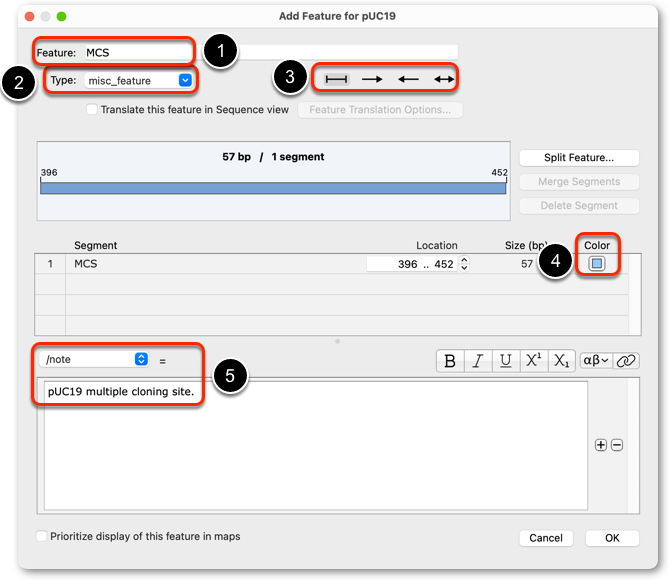The height and width of the screenshot is (580, 669).
Task: Click the Segment column header
Action: pos(96,245)
